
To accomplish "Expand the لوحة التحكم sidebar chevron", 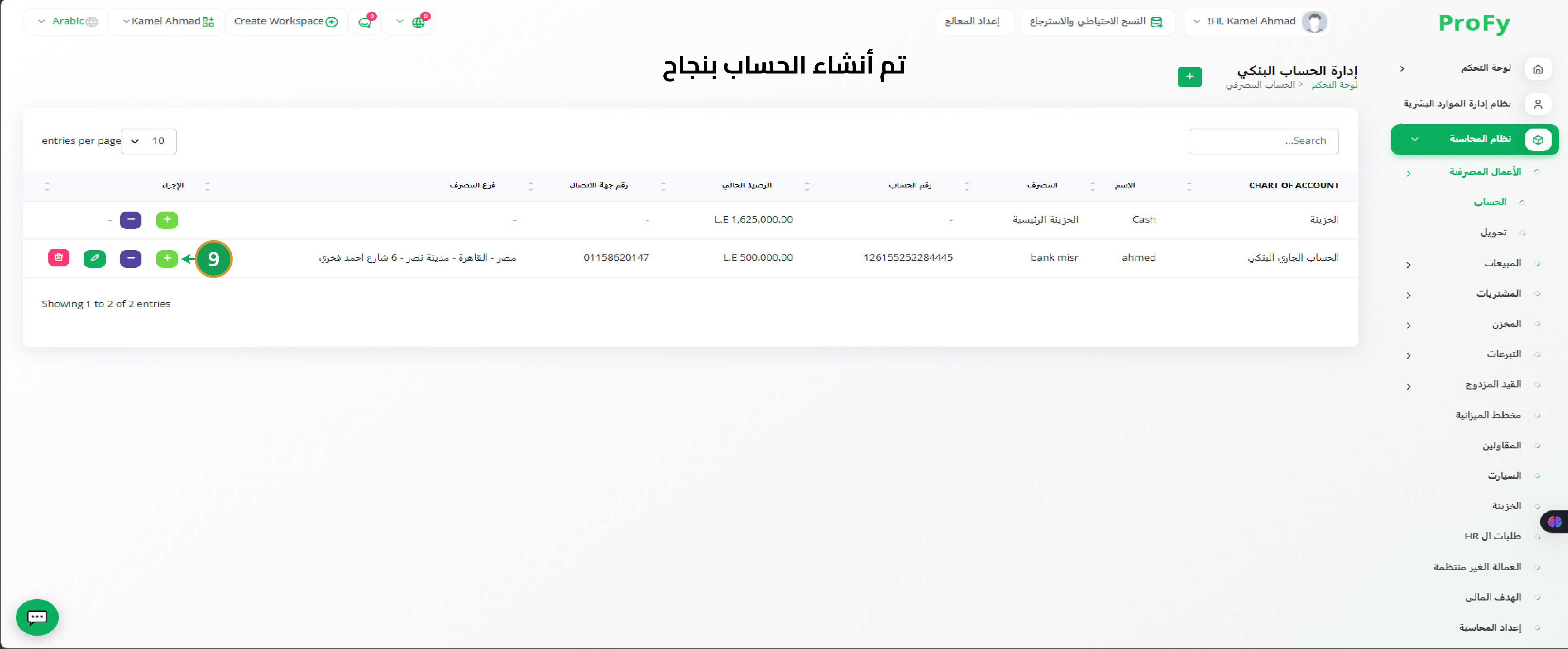I will pos(1402,69).
